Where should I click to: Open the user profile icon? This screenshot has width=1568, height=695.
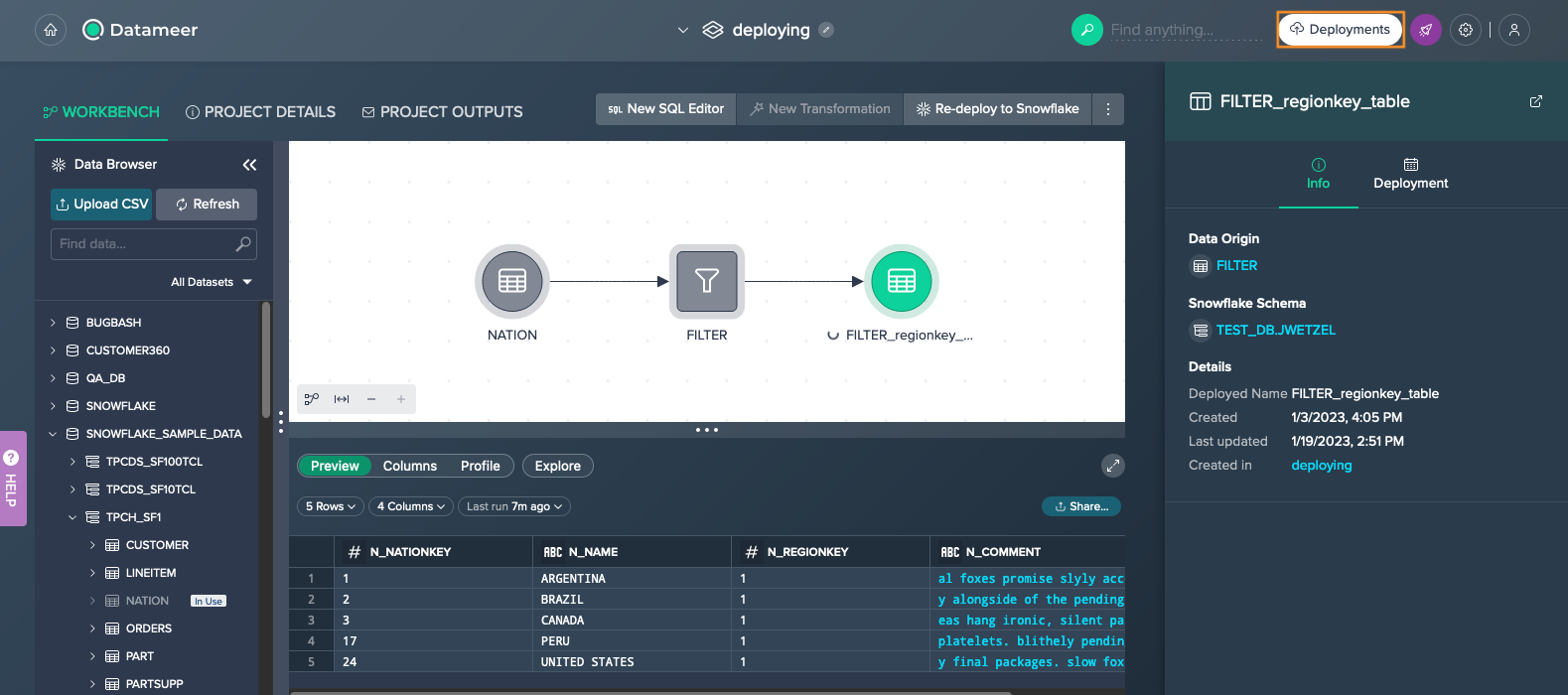[1514, 30]
